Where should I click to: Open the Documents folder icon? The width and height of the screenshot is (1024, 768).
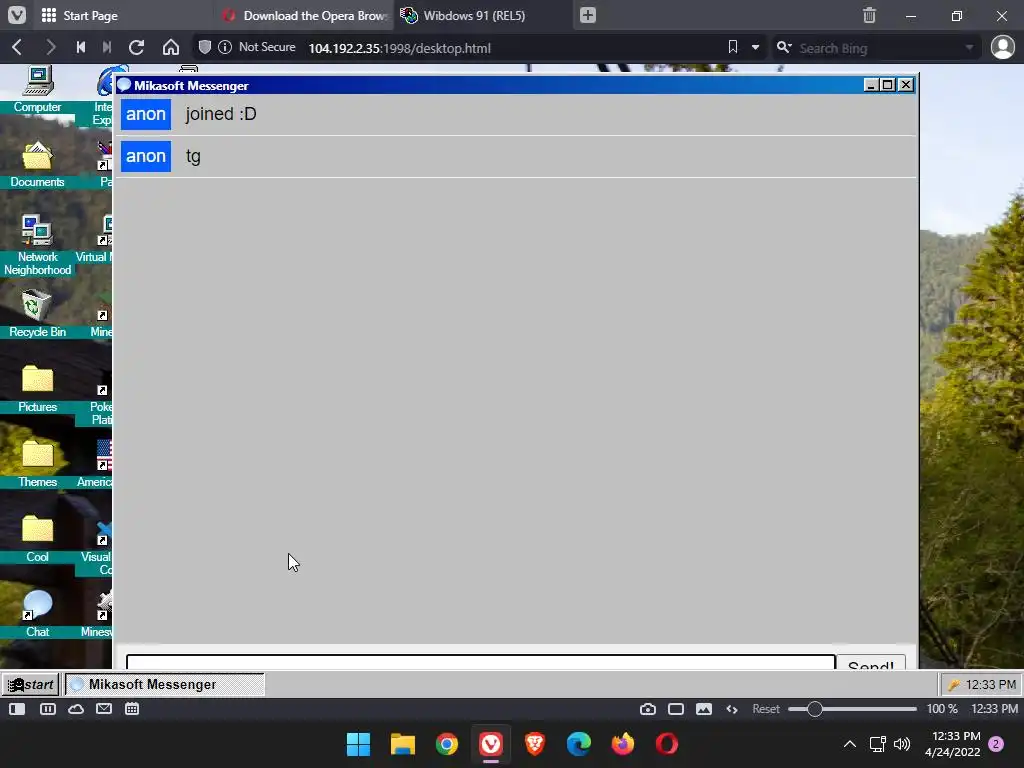click(x=37, y=165)
